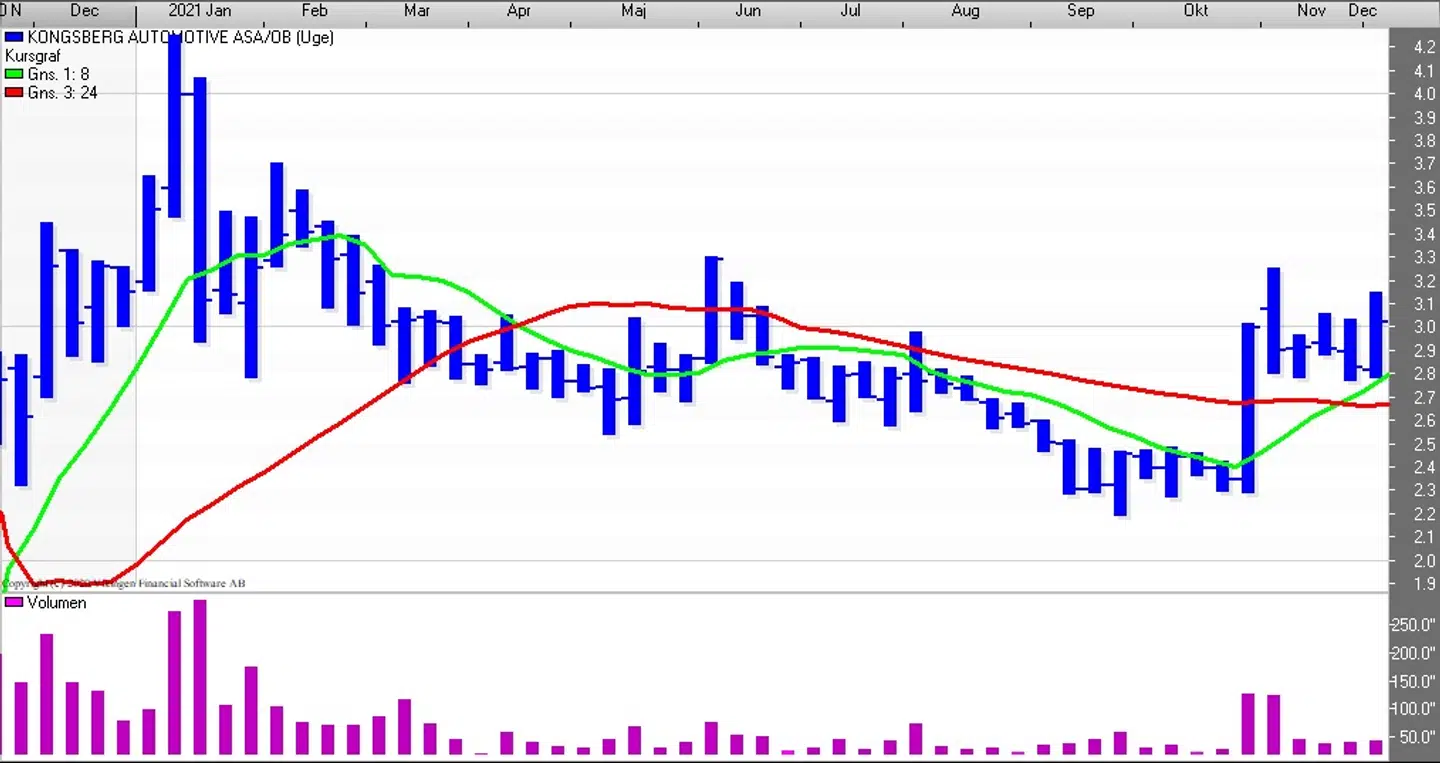The height and width of the screenshot is (763, 1440).
Task: Click the 4.2 value on price axis
Action: pos(1425,47)
